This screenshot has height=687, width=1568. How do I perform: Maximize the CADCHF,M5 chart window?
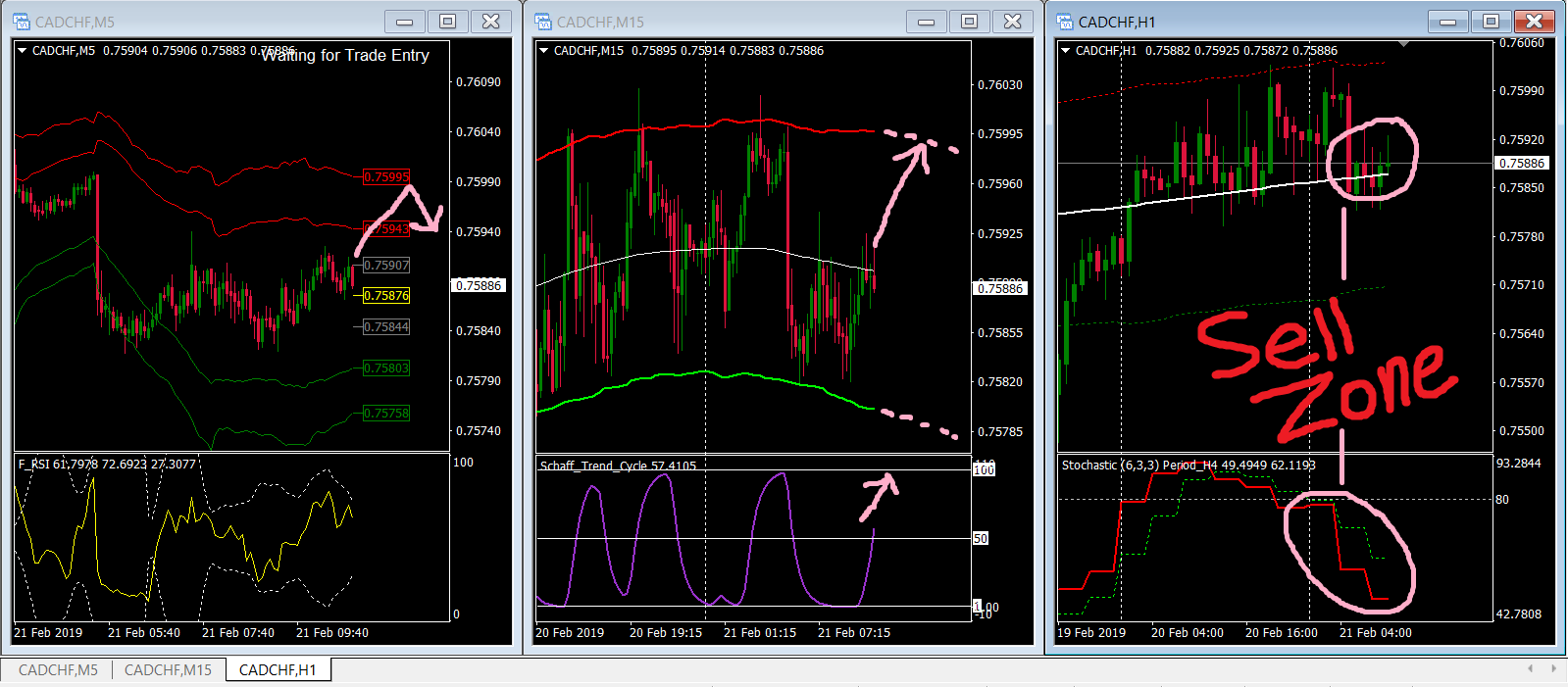tap(447, 22)
